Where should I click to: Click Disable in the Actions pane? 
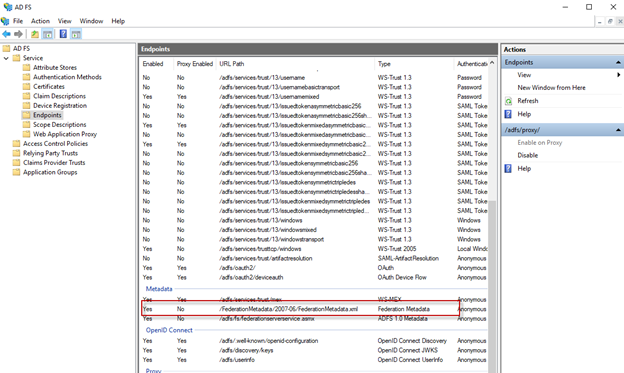point(528,155)
